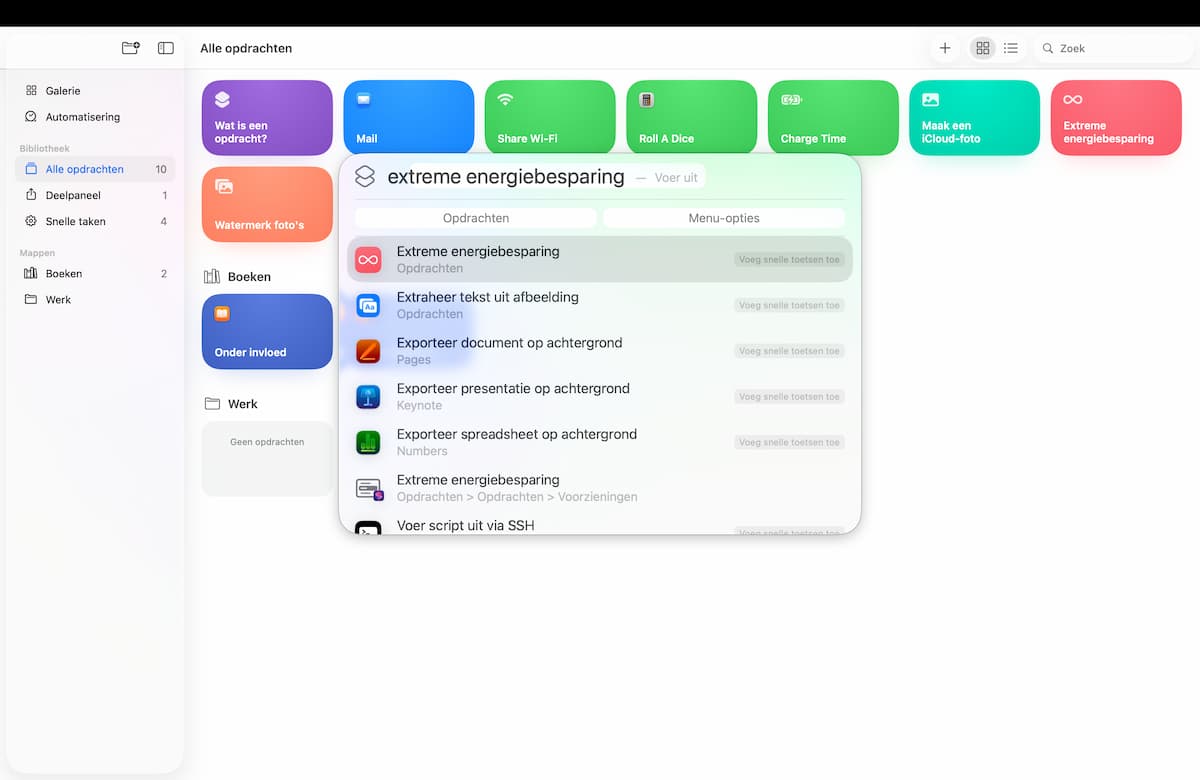
Task: Select the Keynote Exporteer presentatie result
Action: pos(600,397)
